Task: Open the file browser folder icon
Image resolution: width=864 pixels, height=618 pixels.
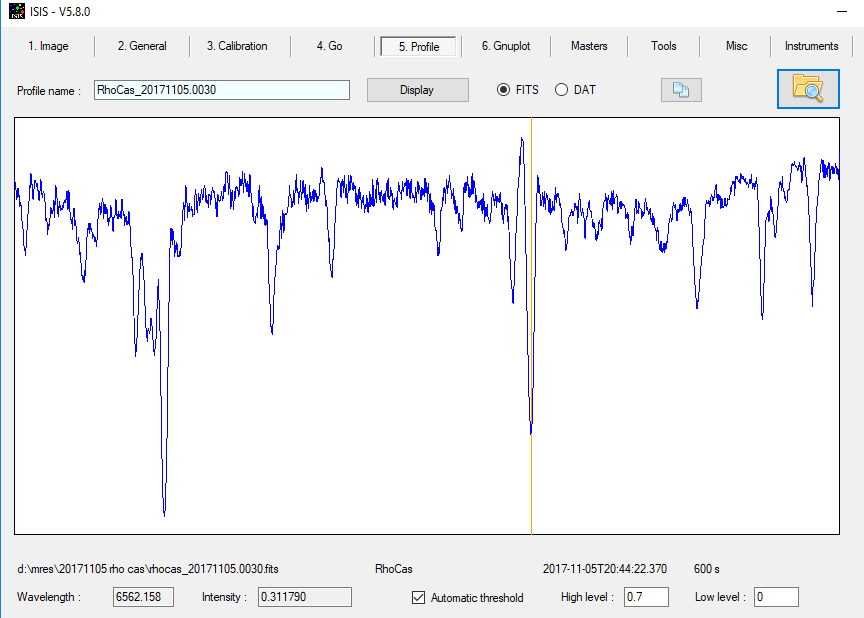Action: coord(807,89)
